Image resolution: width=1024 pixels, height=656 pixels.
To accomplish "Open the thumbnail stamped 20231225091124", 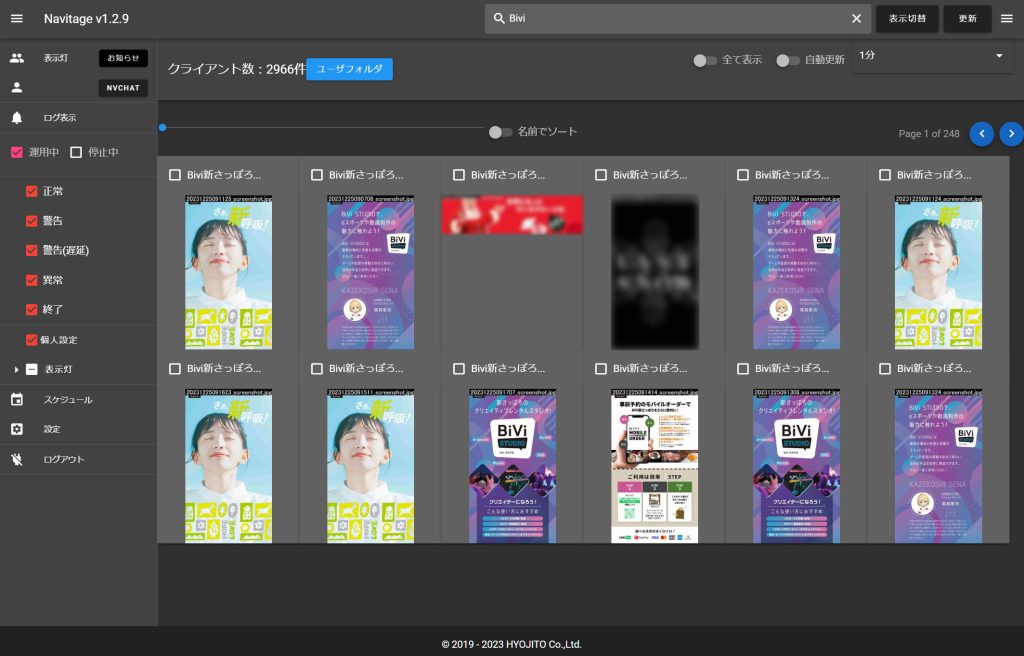I will click(x=938, y=272).
